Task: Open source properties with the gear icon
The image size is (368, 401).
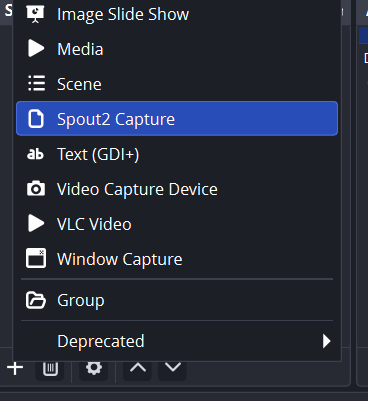Action: tap(94, 369)
